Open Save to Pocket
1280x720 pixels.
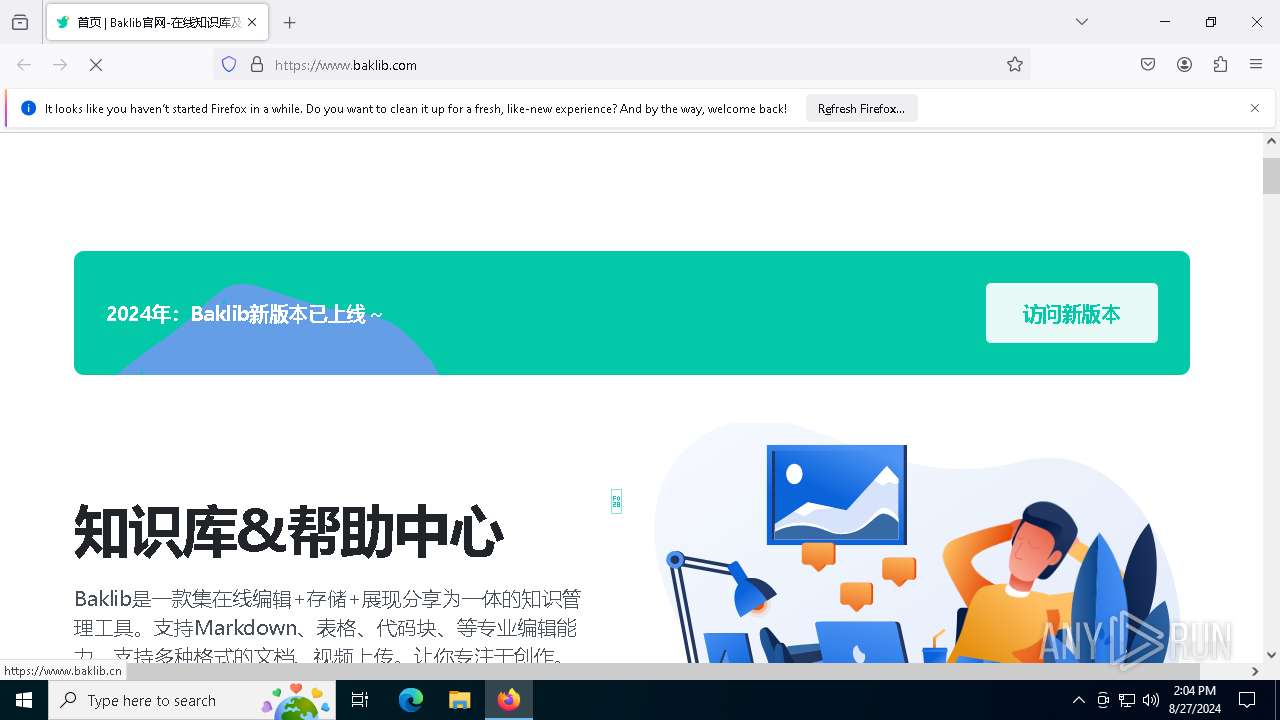[x=1148, y=65]
